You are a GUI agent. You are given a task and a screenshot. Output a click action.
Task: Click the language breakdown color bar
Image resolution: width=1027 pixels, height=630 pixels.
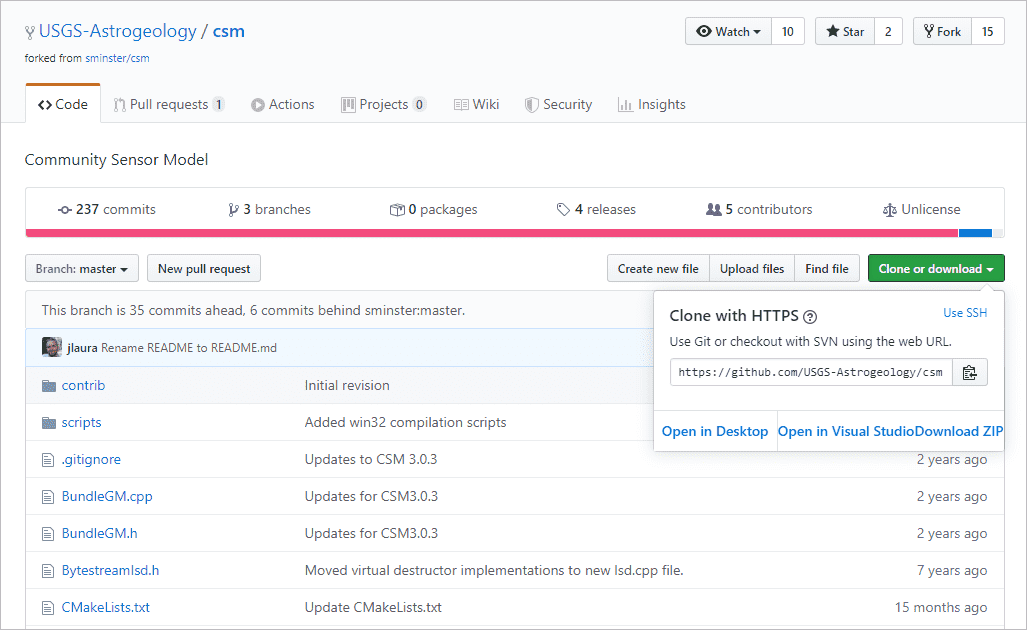pos(515,233)
